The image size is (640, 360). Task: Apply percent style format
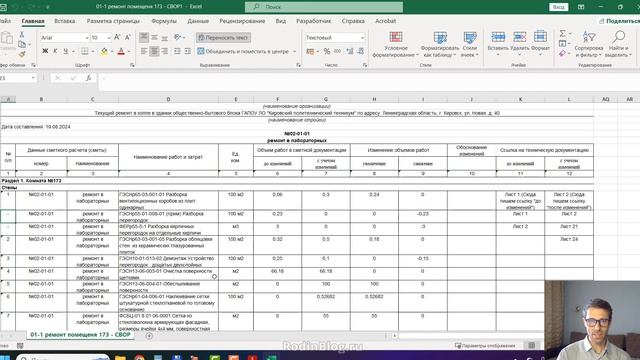click(327, 51)
